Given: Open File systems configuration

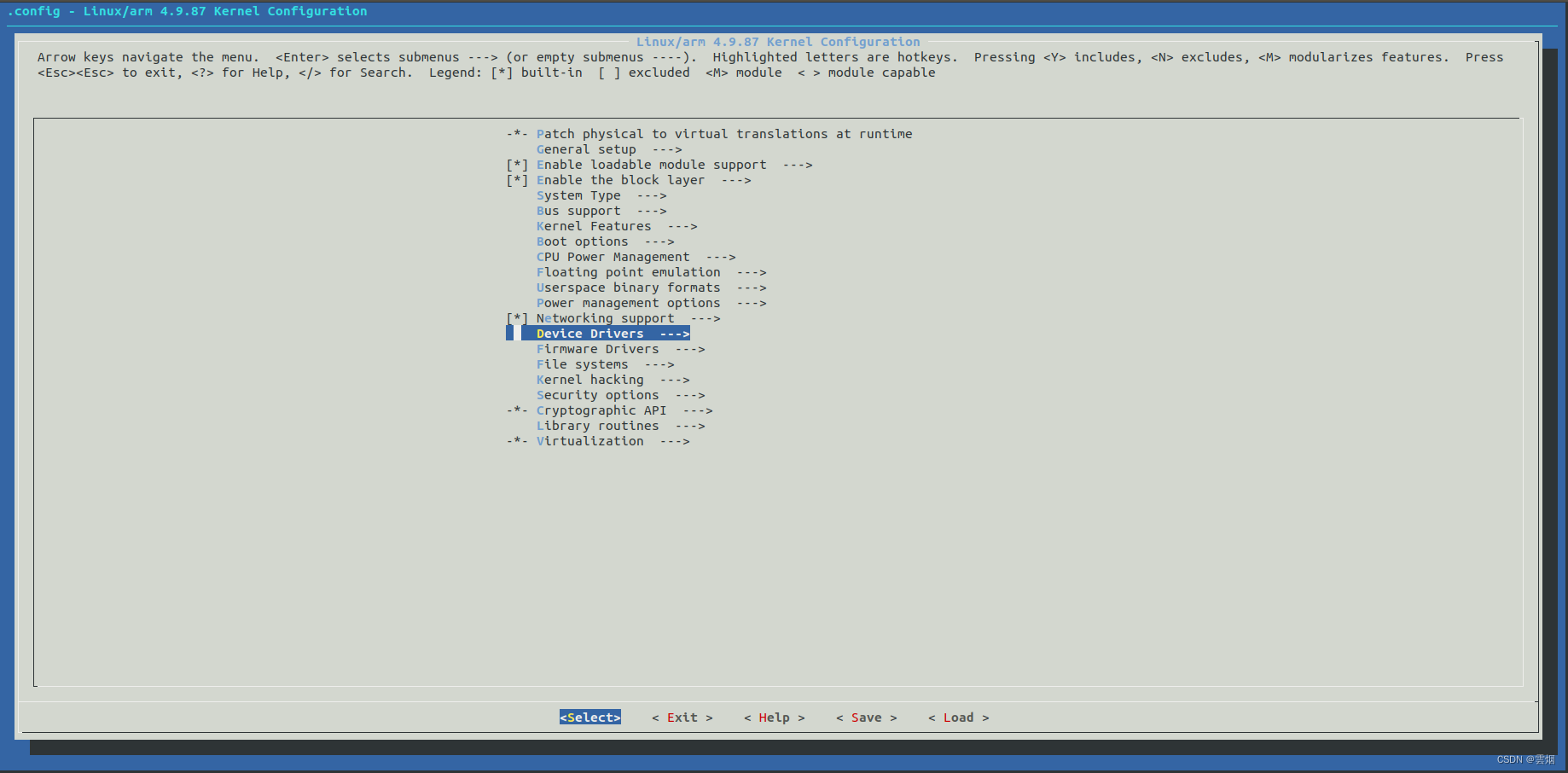Looking at the screenshot, I should tap(581, 364).
